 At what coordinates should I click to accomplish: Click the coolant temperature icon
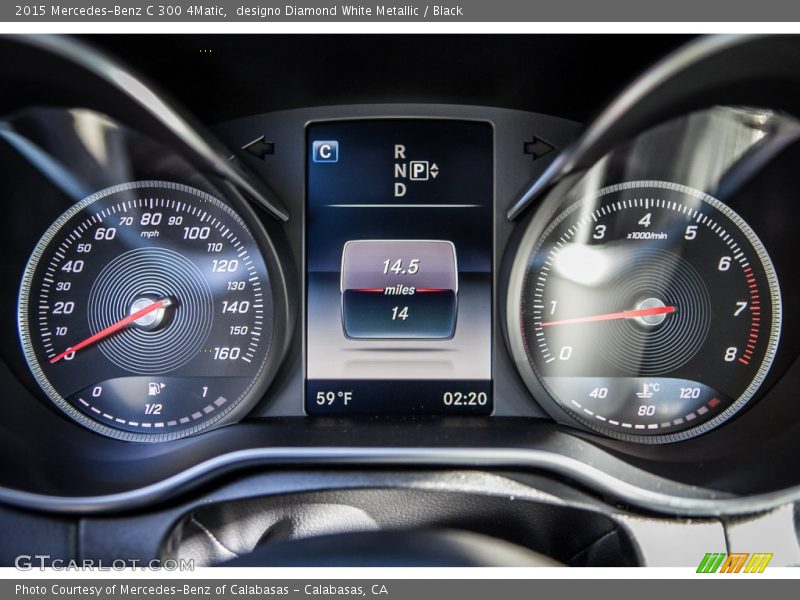(x=647, y=390)
